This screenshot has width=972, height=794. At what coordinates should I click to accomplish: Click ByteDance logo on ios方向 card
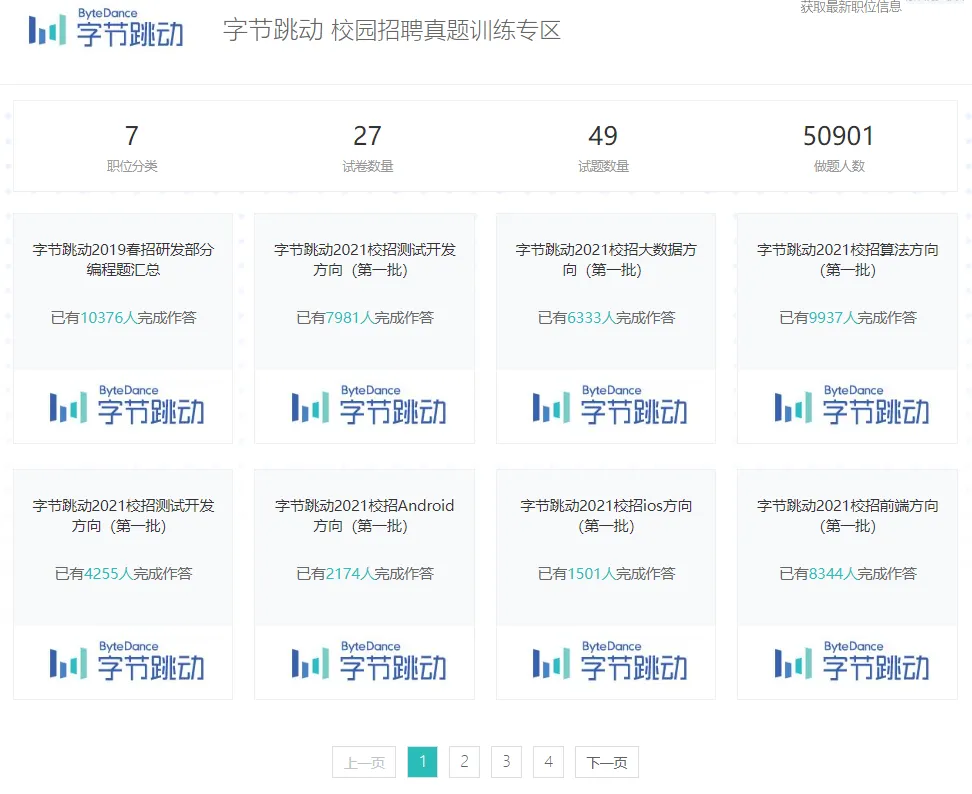pos(609,661)
